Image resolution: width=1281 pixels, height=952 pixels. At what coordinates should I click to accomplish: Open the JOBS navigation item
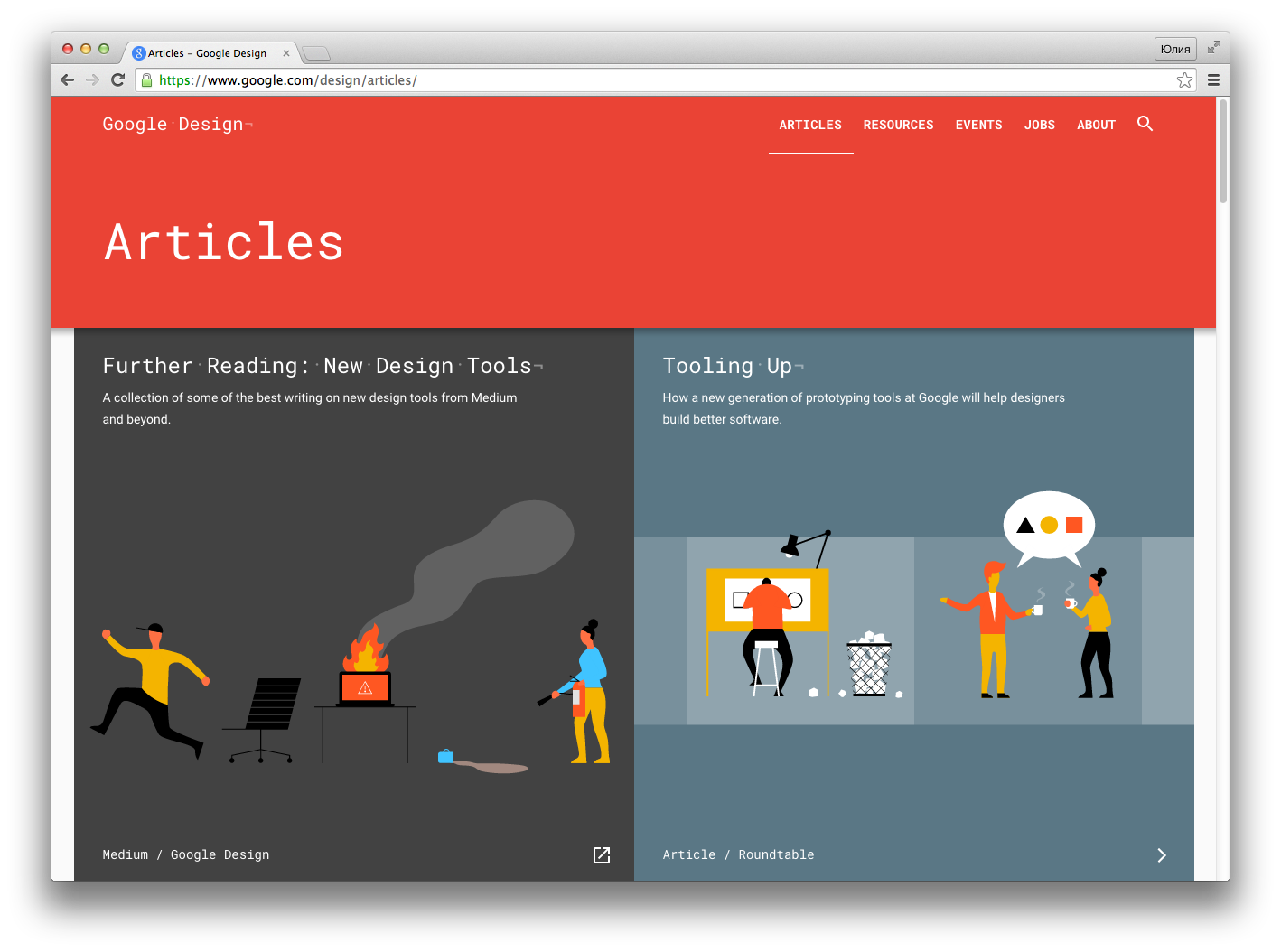point(1040,125)
